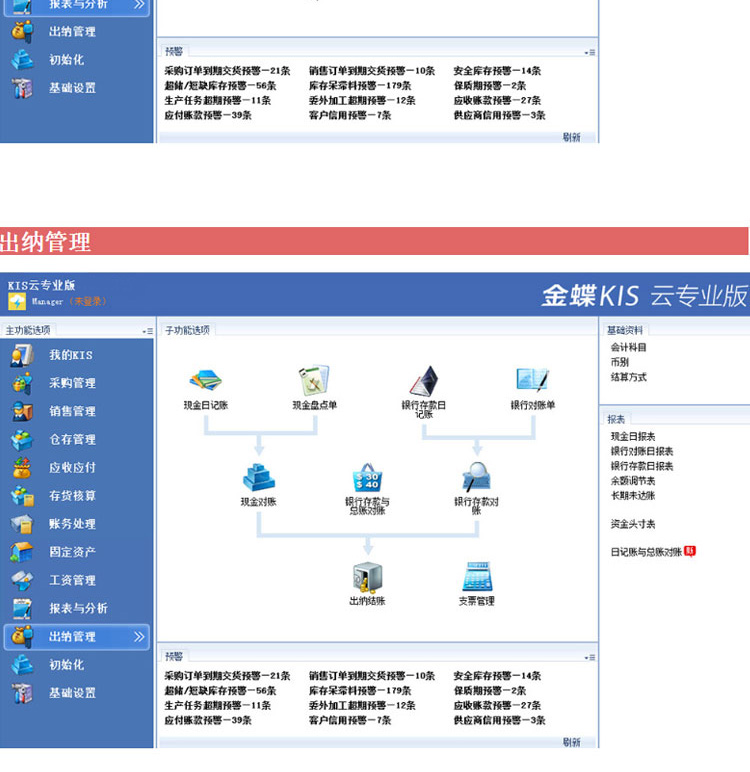
Task: Open 会计科目 link
Action: [x=628, y=347]
